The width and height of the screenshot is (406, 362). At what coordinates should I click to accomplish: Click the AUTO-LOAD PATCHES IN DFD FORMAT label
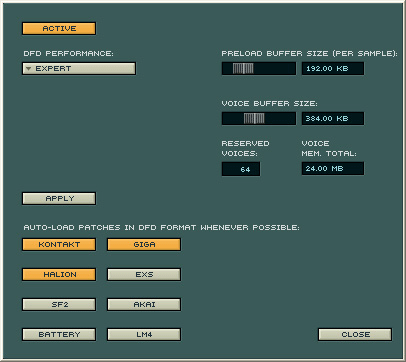(161, 227)
